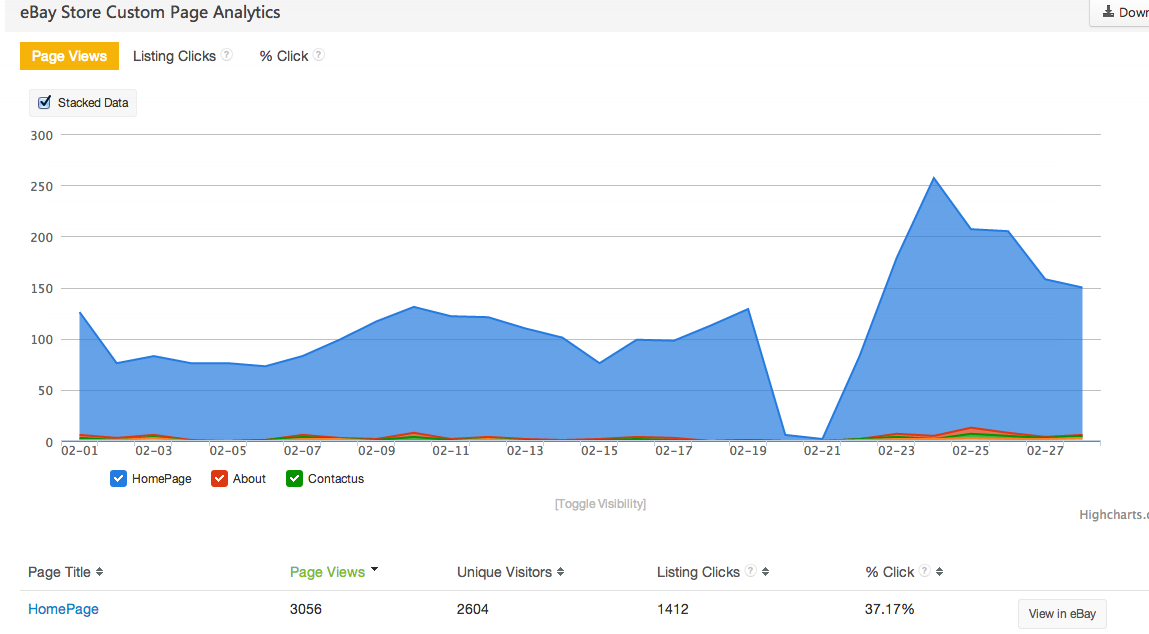
Task: Open the HomePage link in the table
Action: [x=63, y=609]
